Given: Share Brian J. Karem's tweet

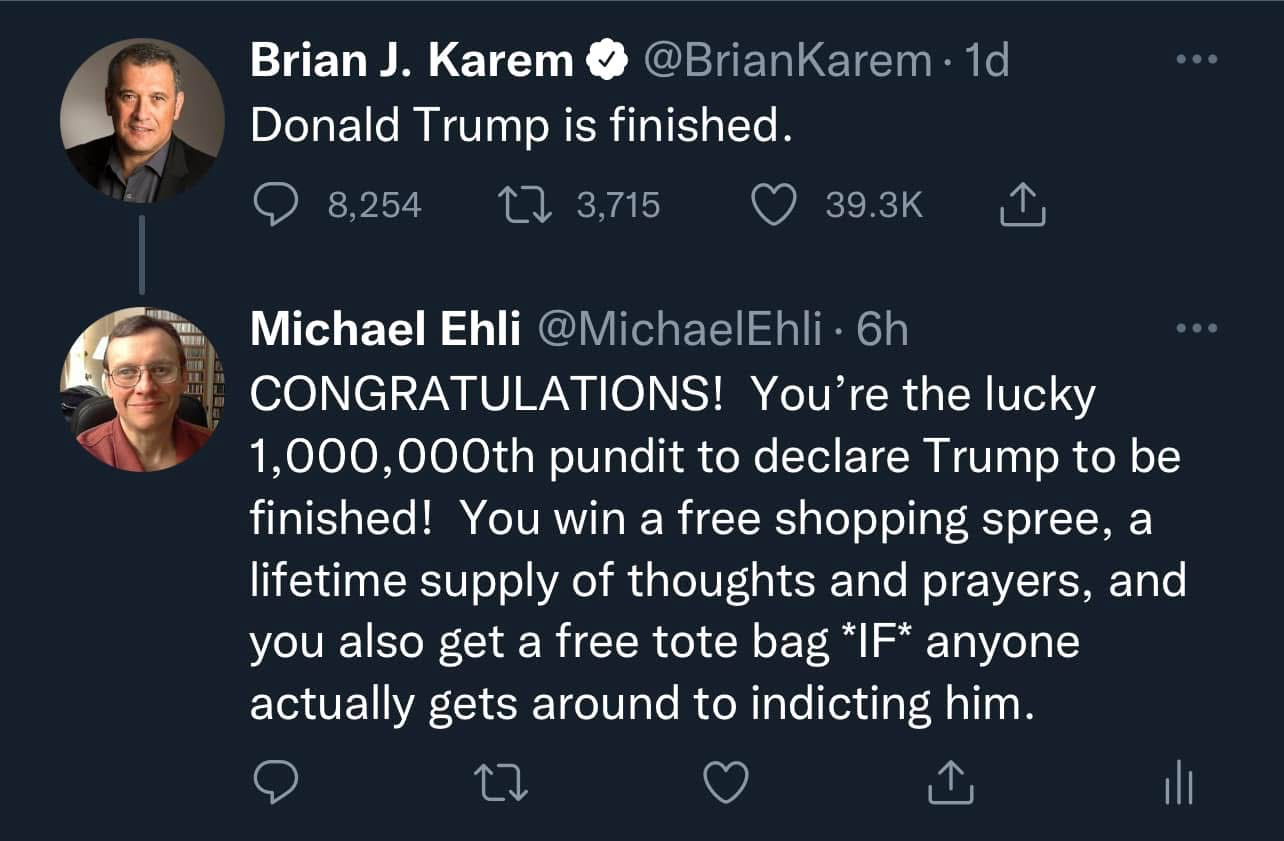Looking at the screenshot, I should [x=1022, y=206].
